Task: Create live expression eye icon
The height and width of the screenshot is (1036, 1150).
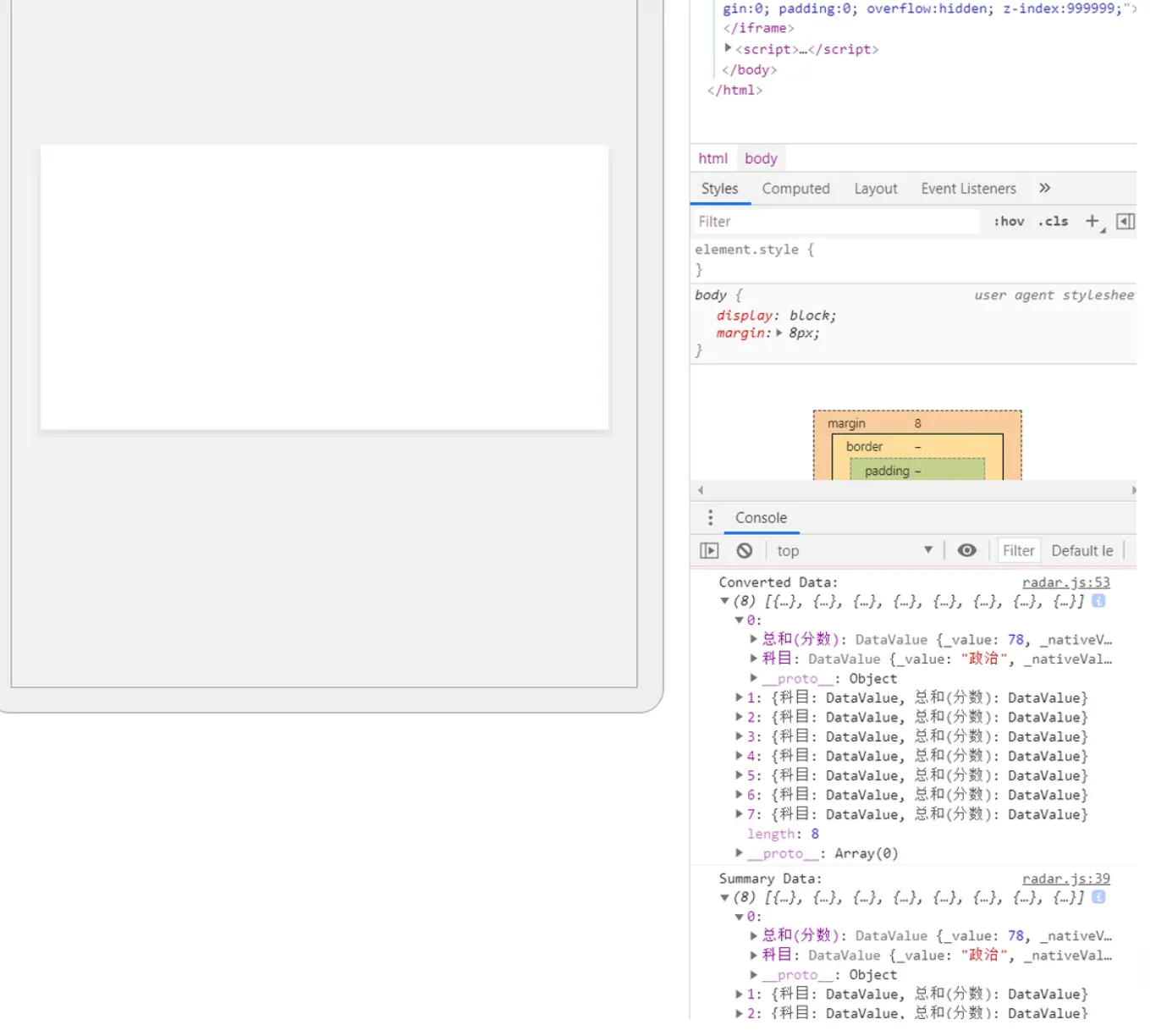Action: click(x=966, y=550)
